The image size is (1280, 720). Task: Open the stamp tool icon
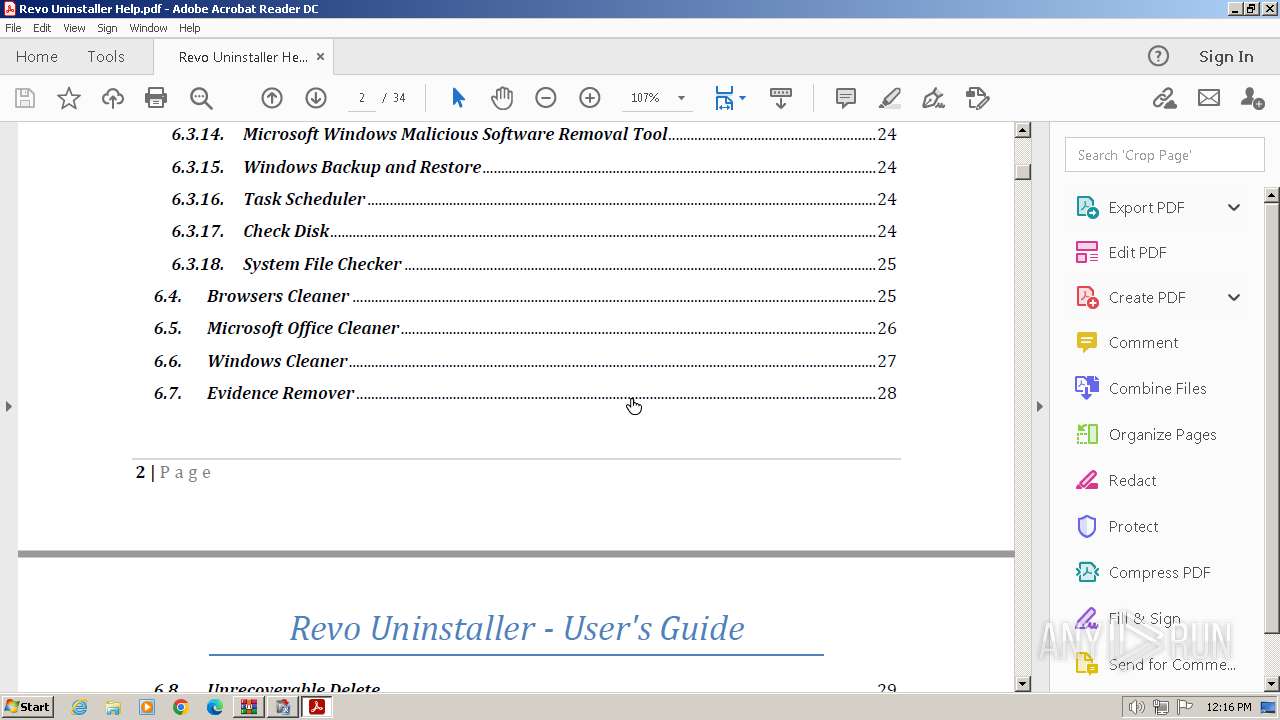[977, 98]
